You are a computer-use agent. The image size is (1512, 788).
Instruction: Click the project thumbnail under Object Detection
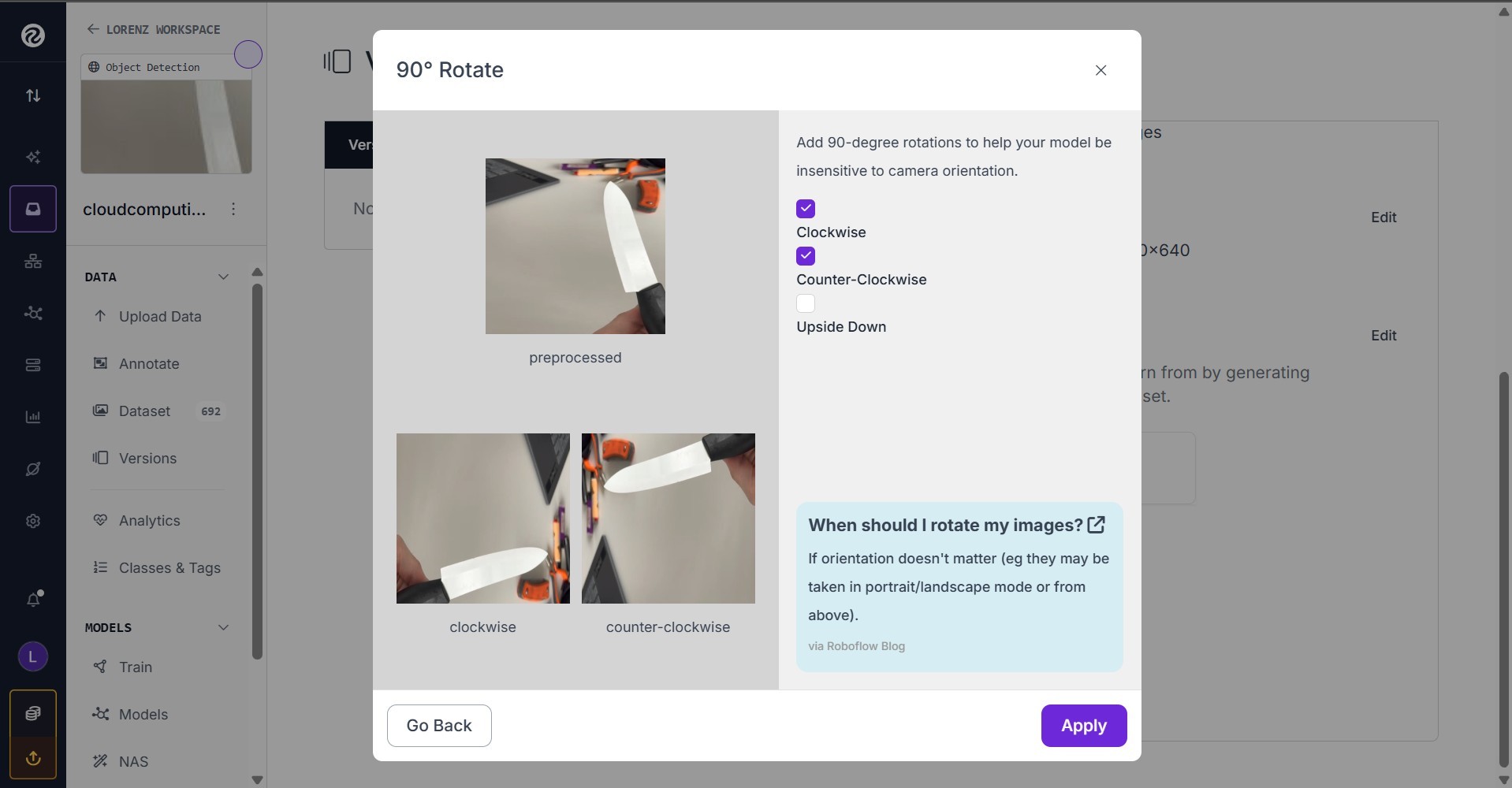click(x=166, y=127)
